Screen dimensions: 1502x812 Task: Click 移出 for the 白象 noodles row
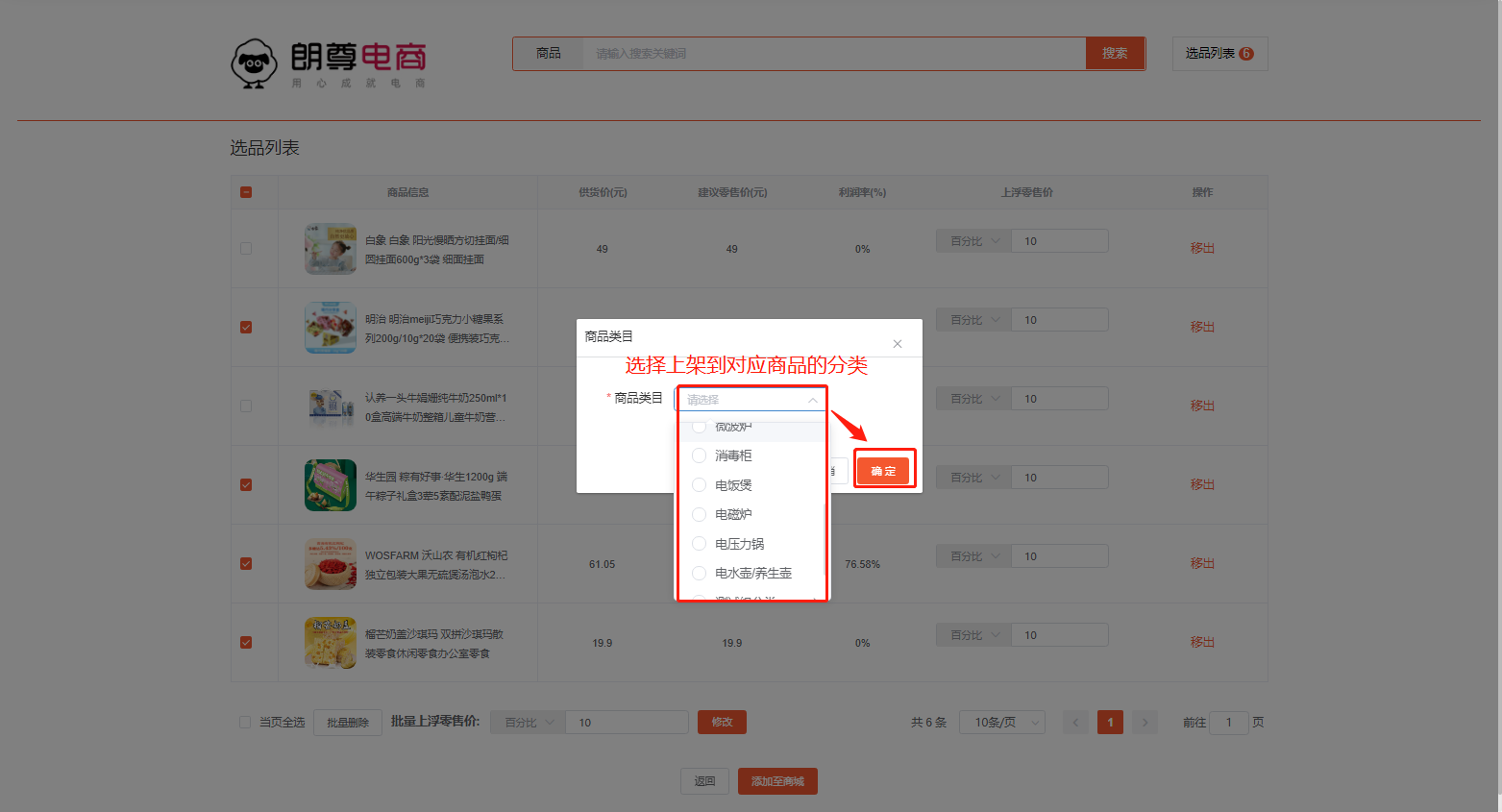coord(1202,249)
